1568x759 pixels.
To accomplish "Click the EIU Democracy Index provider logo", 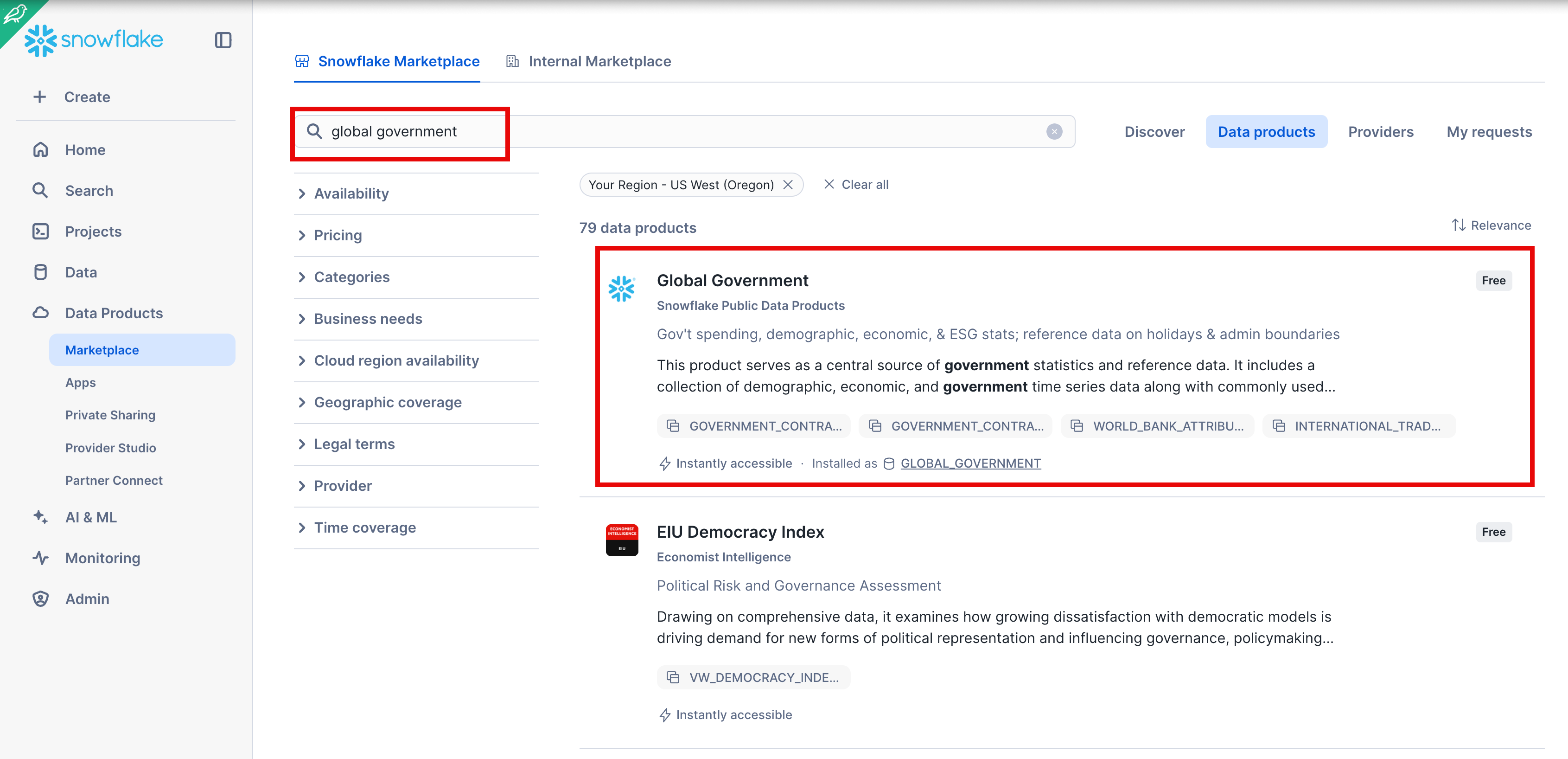I will 621,540.
